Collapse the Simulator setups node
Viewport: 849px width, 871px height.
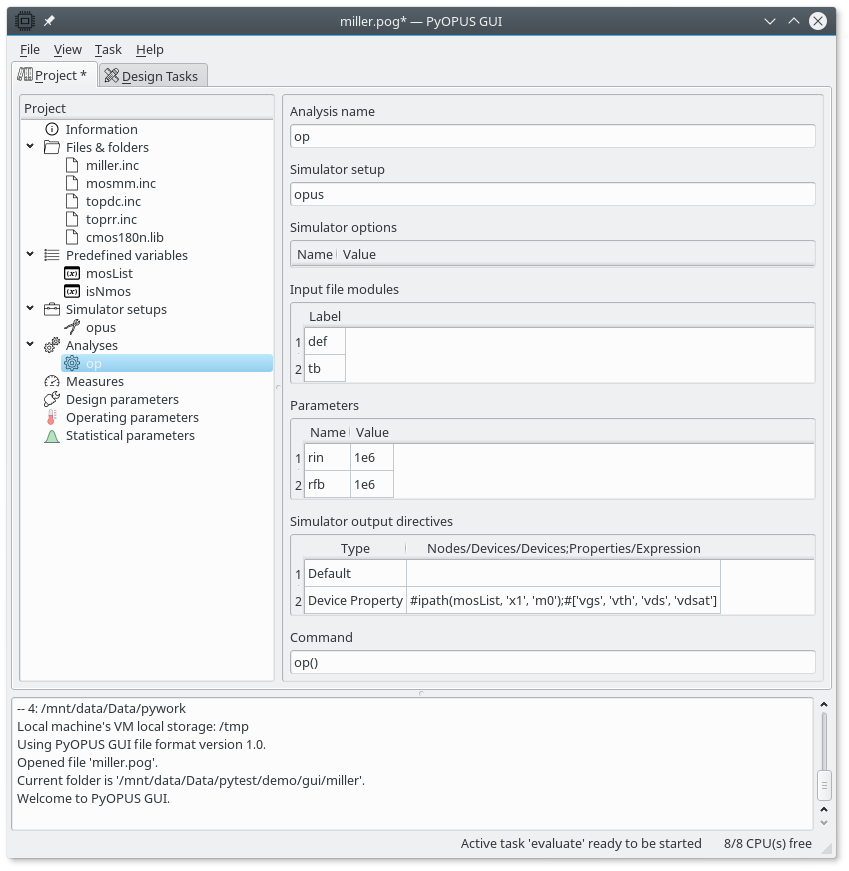point(31,309)
